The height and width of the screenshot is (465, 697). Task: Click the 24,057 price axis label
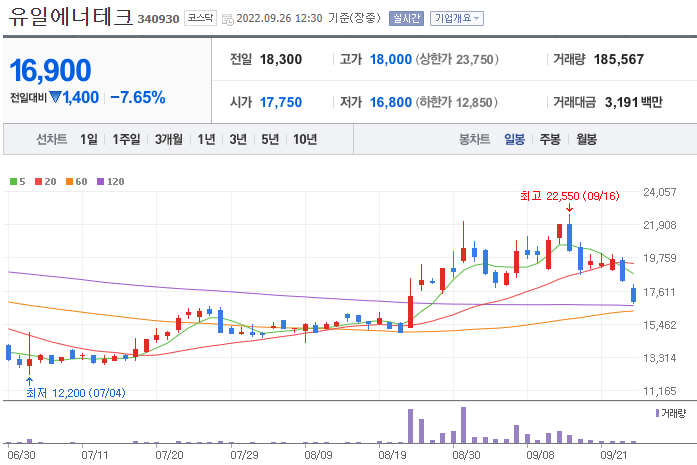pos(660,192)
